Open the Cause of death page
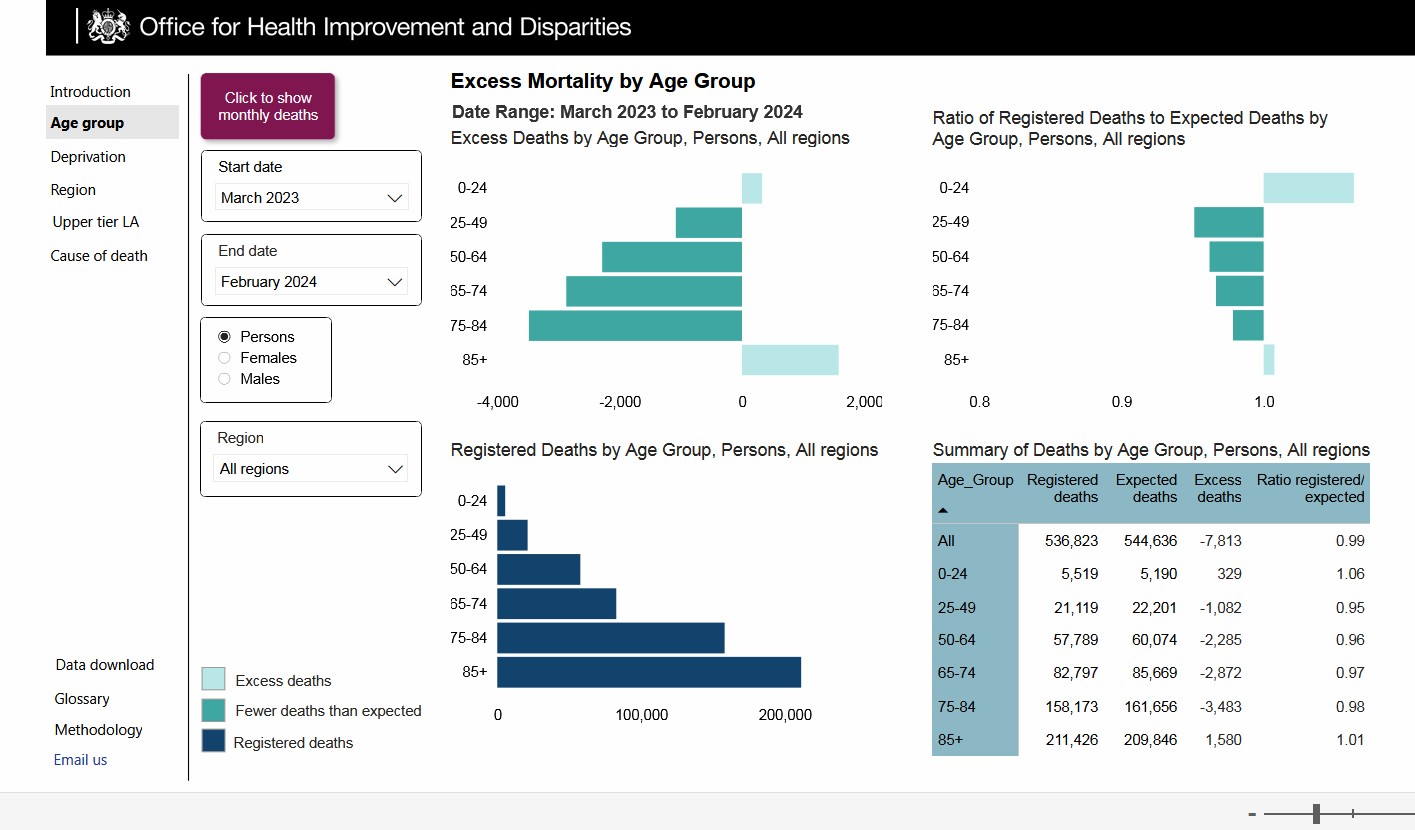This screenshot has width=1415, height=830. (99, 256)
